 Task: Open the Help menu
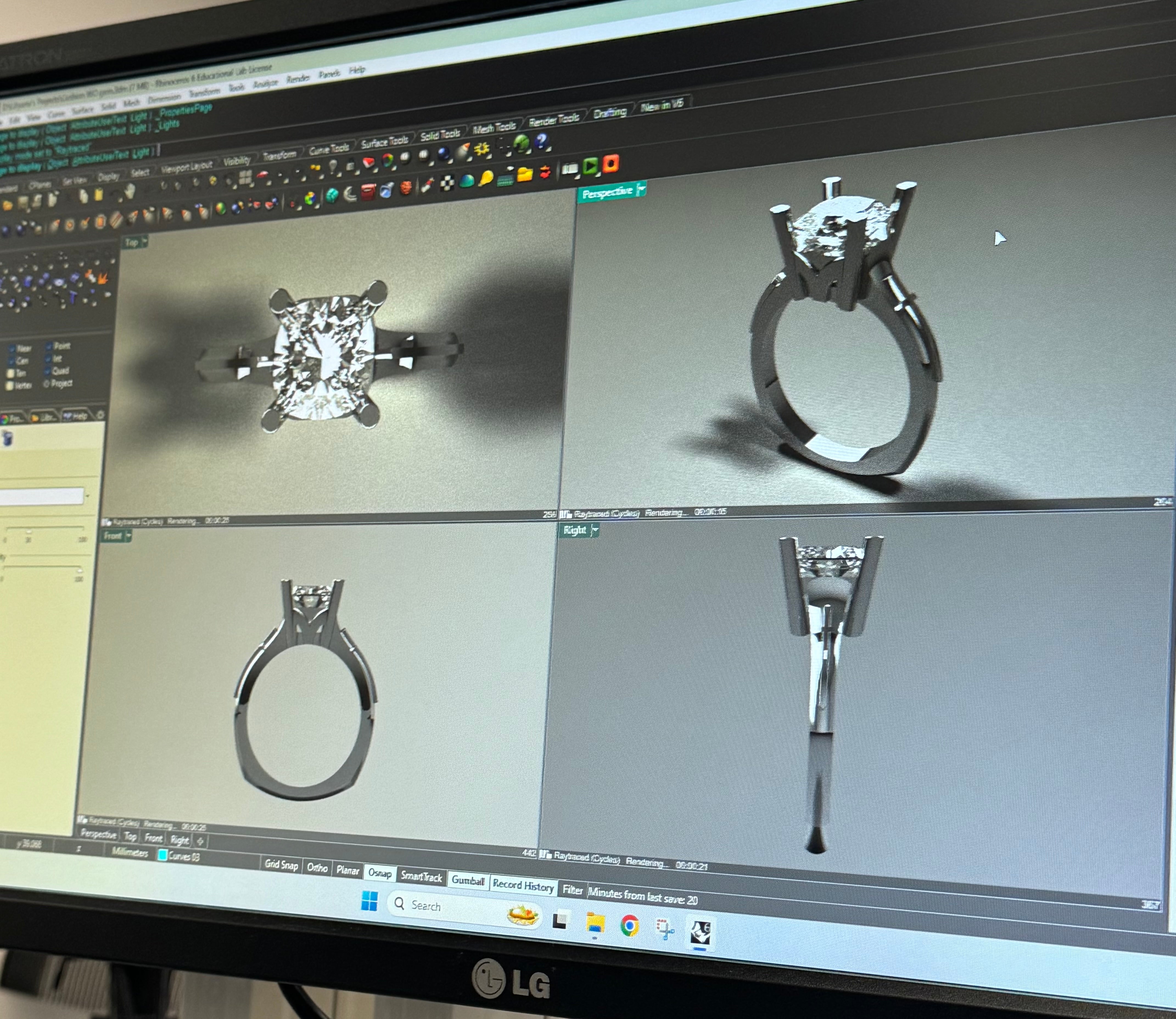pyautogui.click(x=357, y=70)
